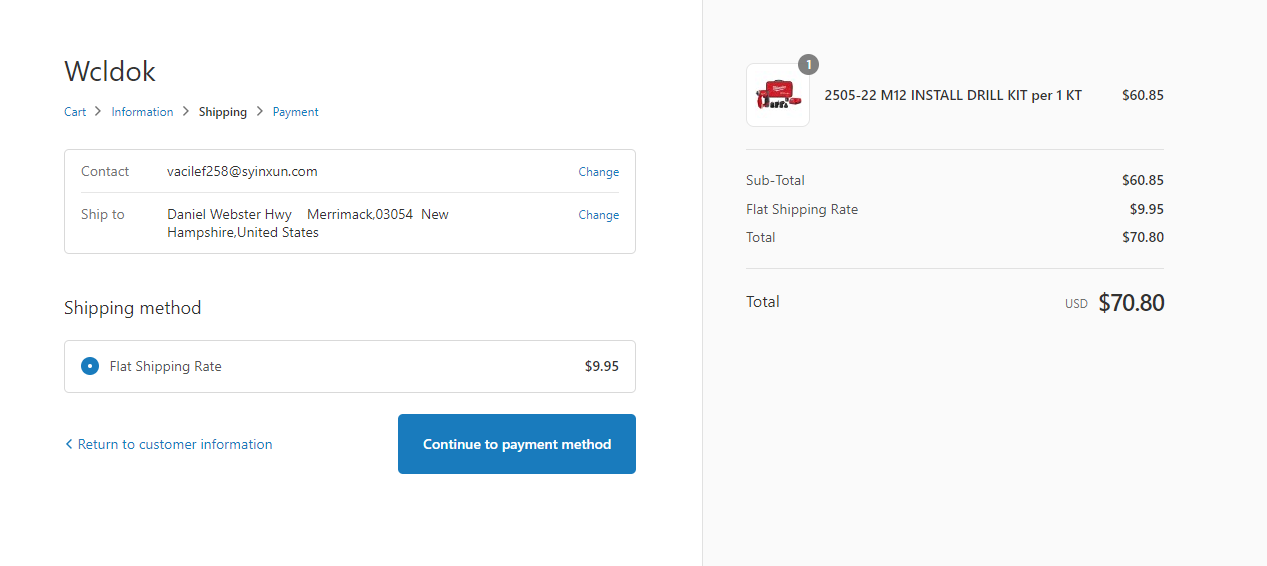Click the drill kit product thumbnail
This screenshot has width=1267, height=566.
[777, 96]
